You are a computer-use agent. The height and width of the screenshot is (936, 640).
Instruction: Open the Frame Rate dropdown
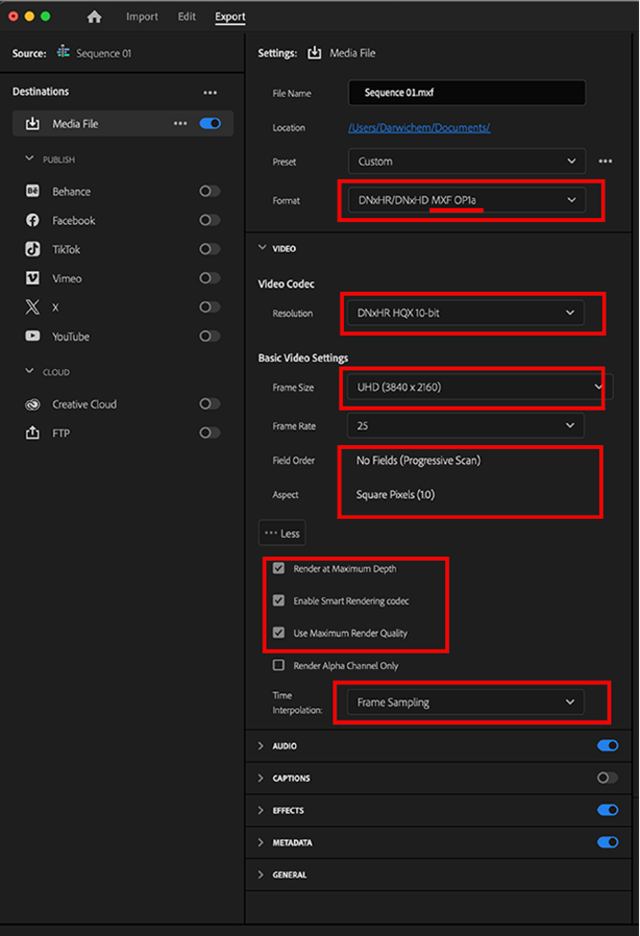pyautogui.click(x=466, y=426)
